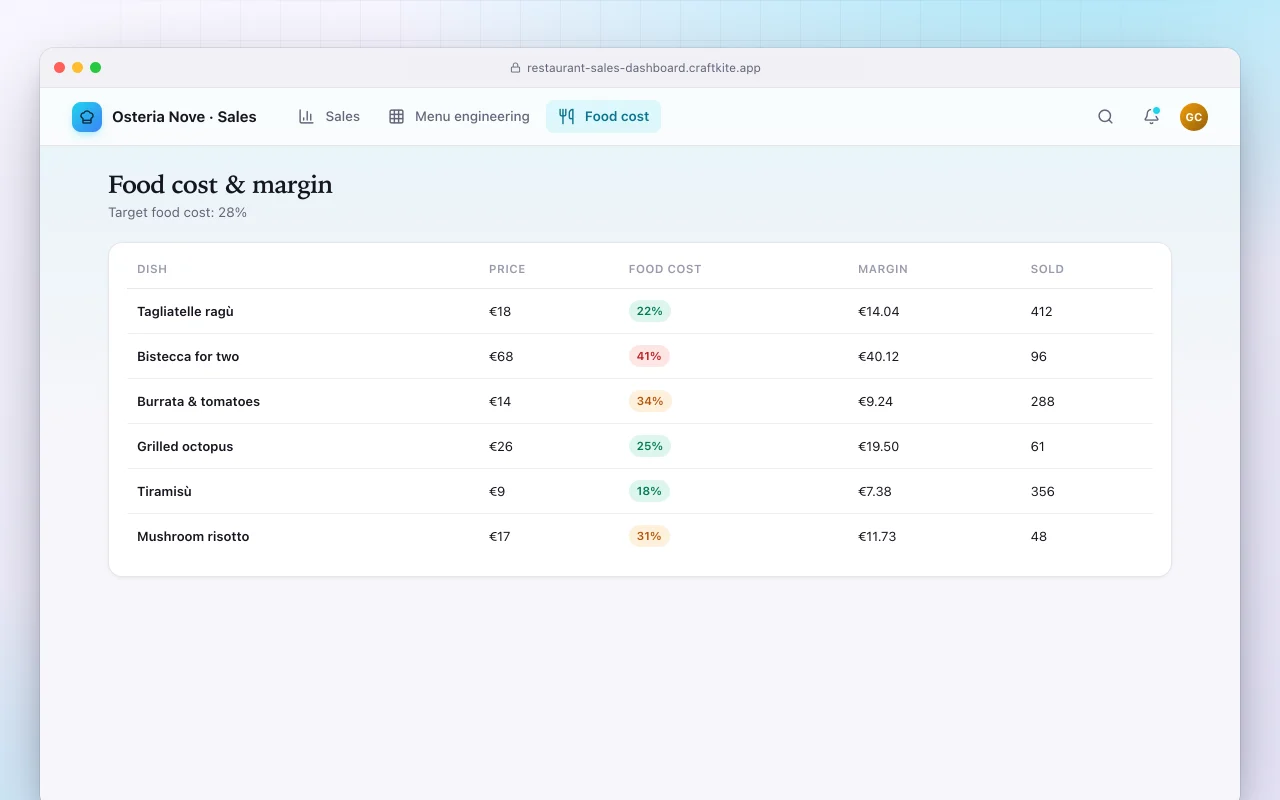Select the Grilled octopus dish name

[x=185, y=446]
